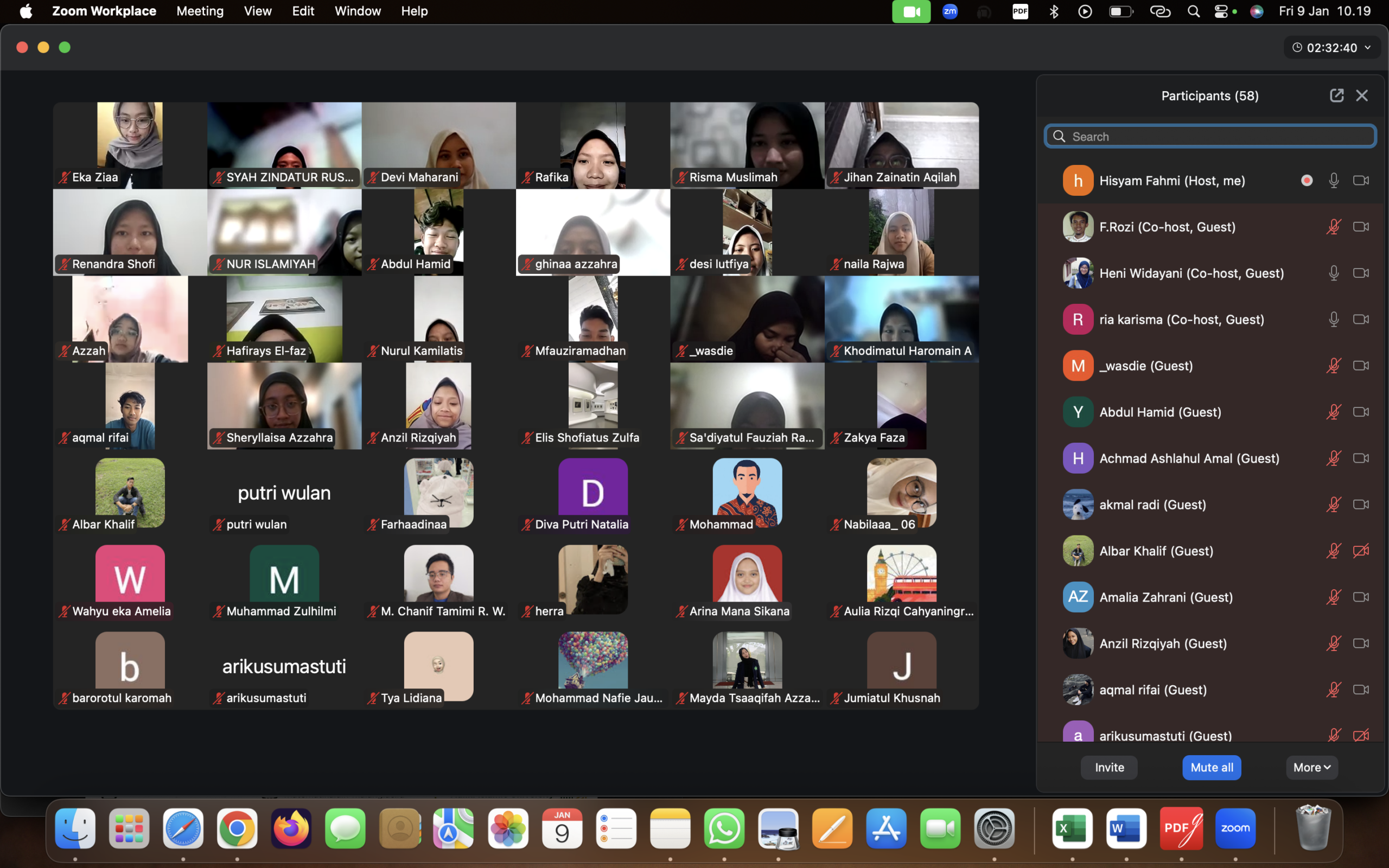Screen dimensions: 1389x868
Task: Open macOS Control Center menu
Action: [x=1221, y=11]
